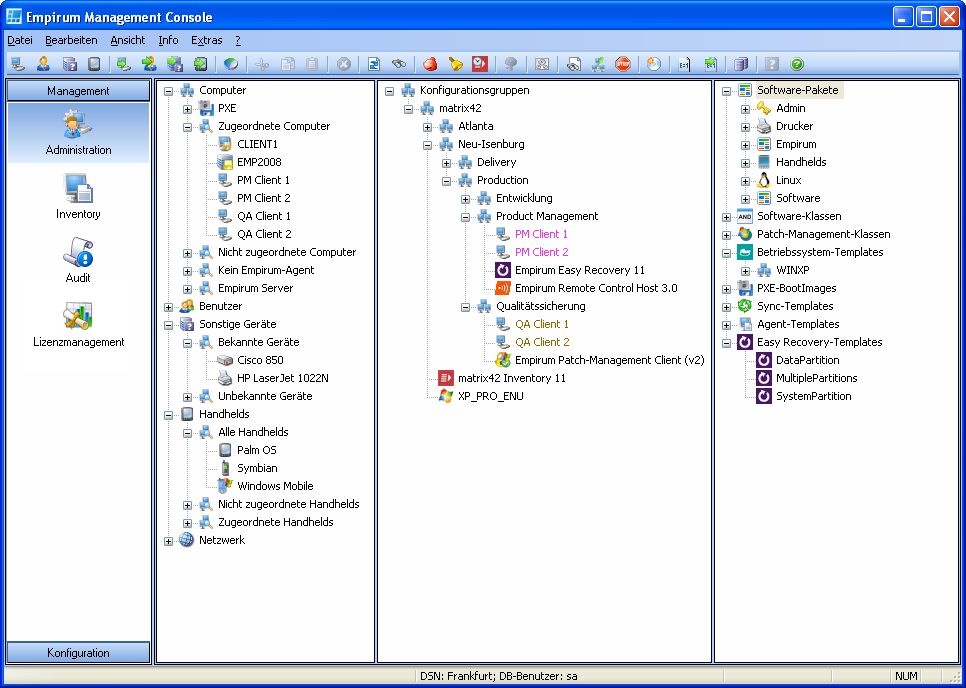Expand the Software-Klassen node
Screen dimensions: 966x688
pos(727,216)
